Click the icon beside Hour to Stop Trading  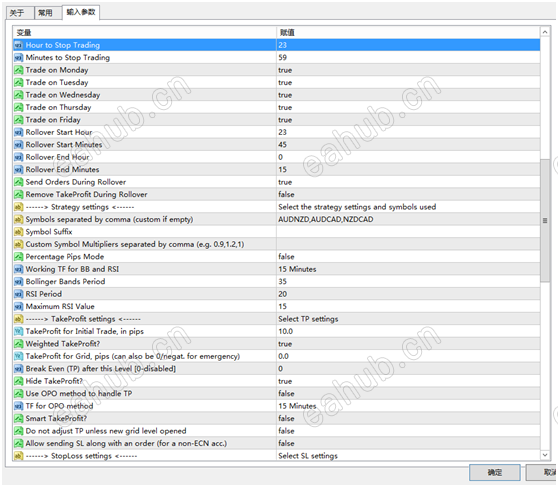pyautogui.click(x=19, y=45)
